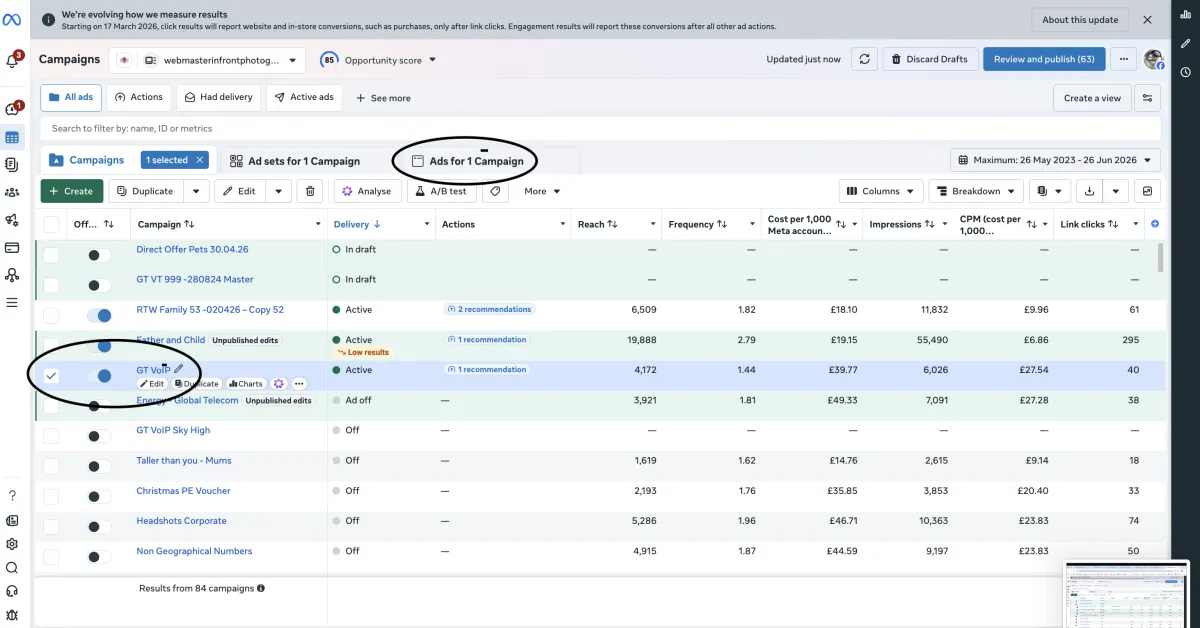The image size is (1200, 628).
Task: Select the Had delivery filter view
Action: coord(219,97)
